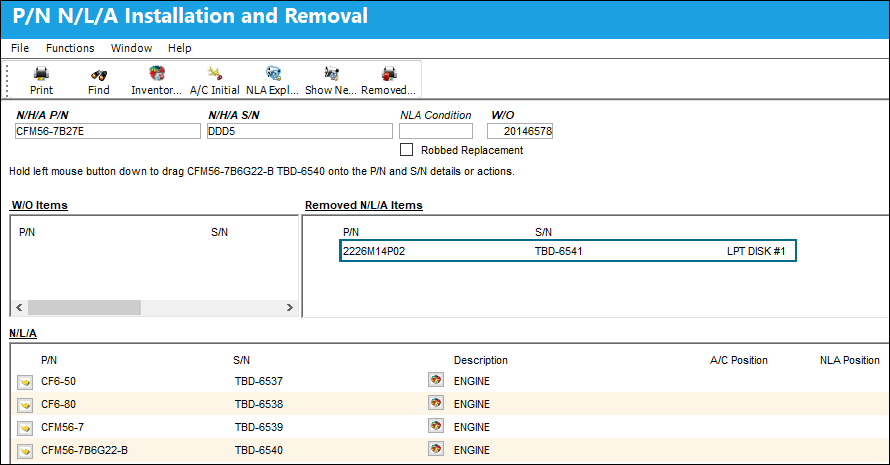Select hand icon for CFM56-7B6G22-B row
Image resolution: width=890 pixels, height=465 pixels.
pyautogui.click(x=25, y=451)
